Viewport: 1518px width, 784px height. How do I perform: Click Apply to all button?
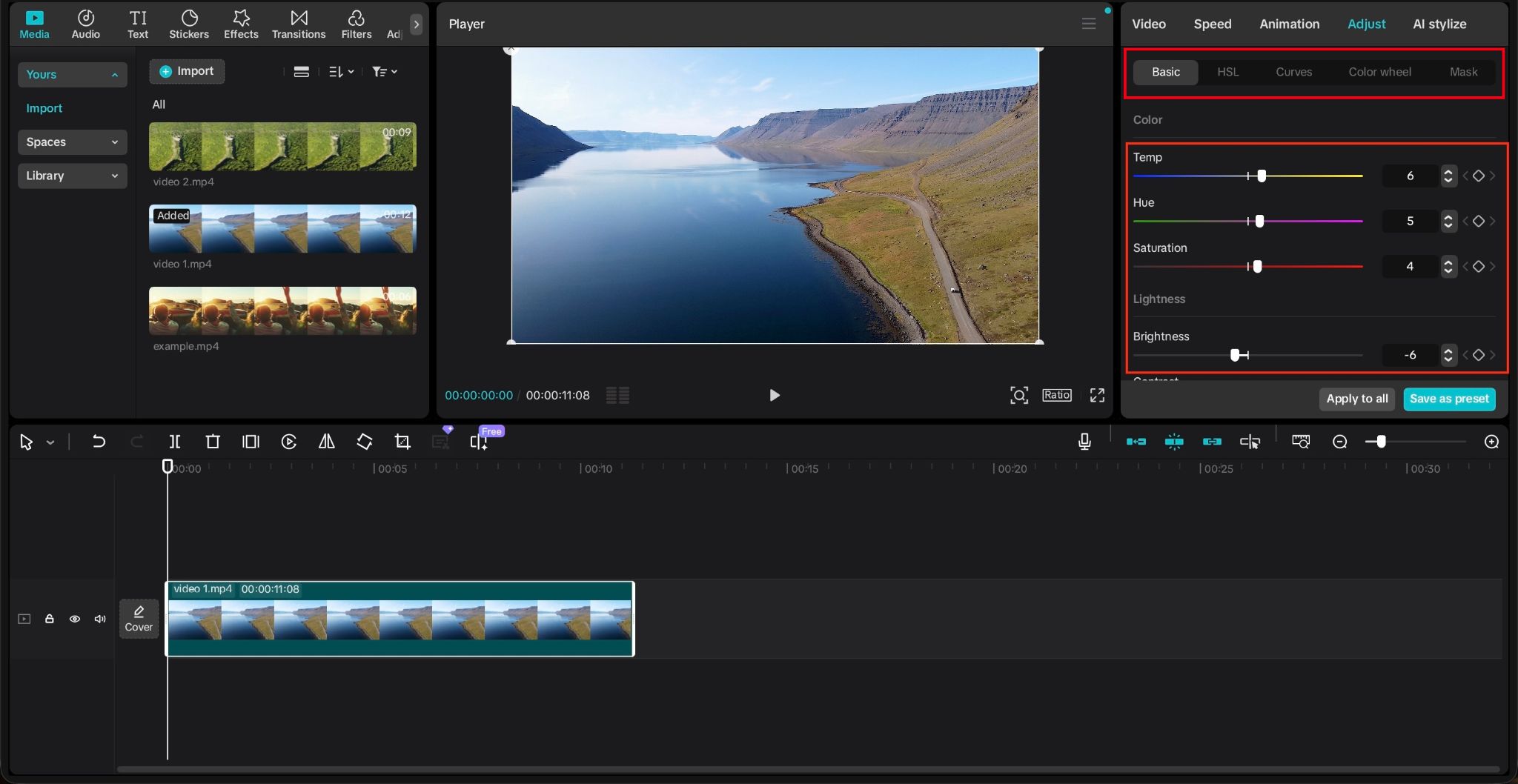coord(1357,399)
